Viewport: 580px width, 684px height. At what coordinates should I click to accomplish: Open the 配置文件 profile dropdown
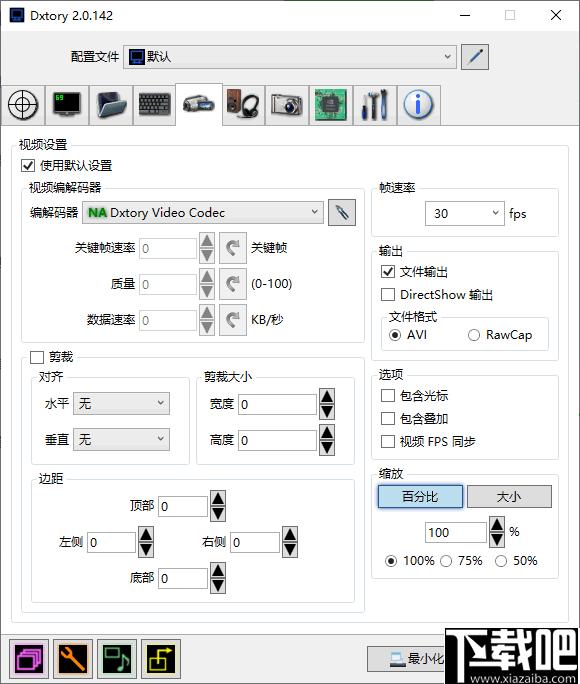[290, 57]
